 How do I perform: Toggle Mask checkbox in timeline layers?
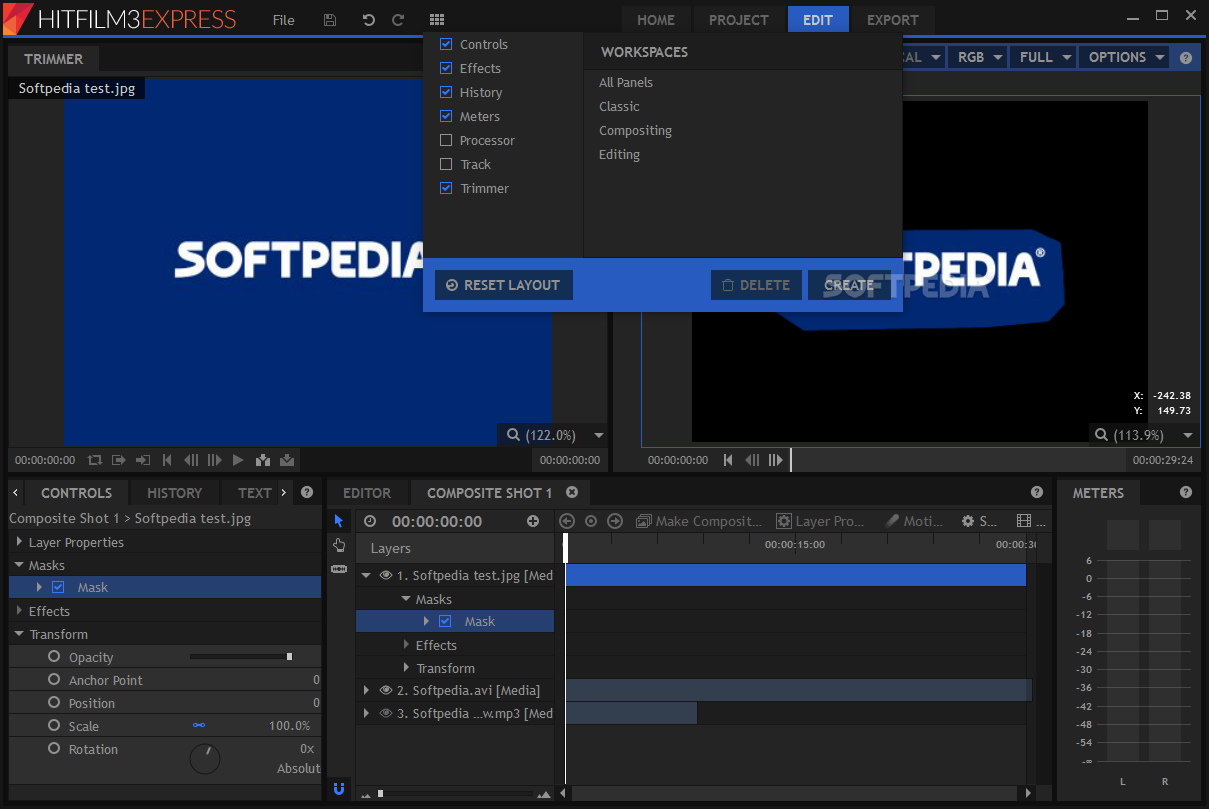click(x=445, y=621)
